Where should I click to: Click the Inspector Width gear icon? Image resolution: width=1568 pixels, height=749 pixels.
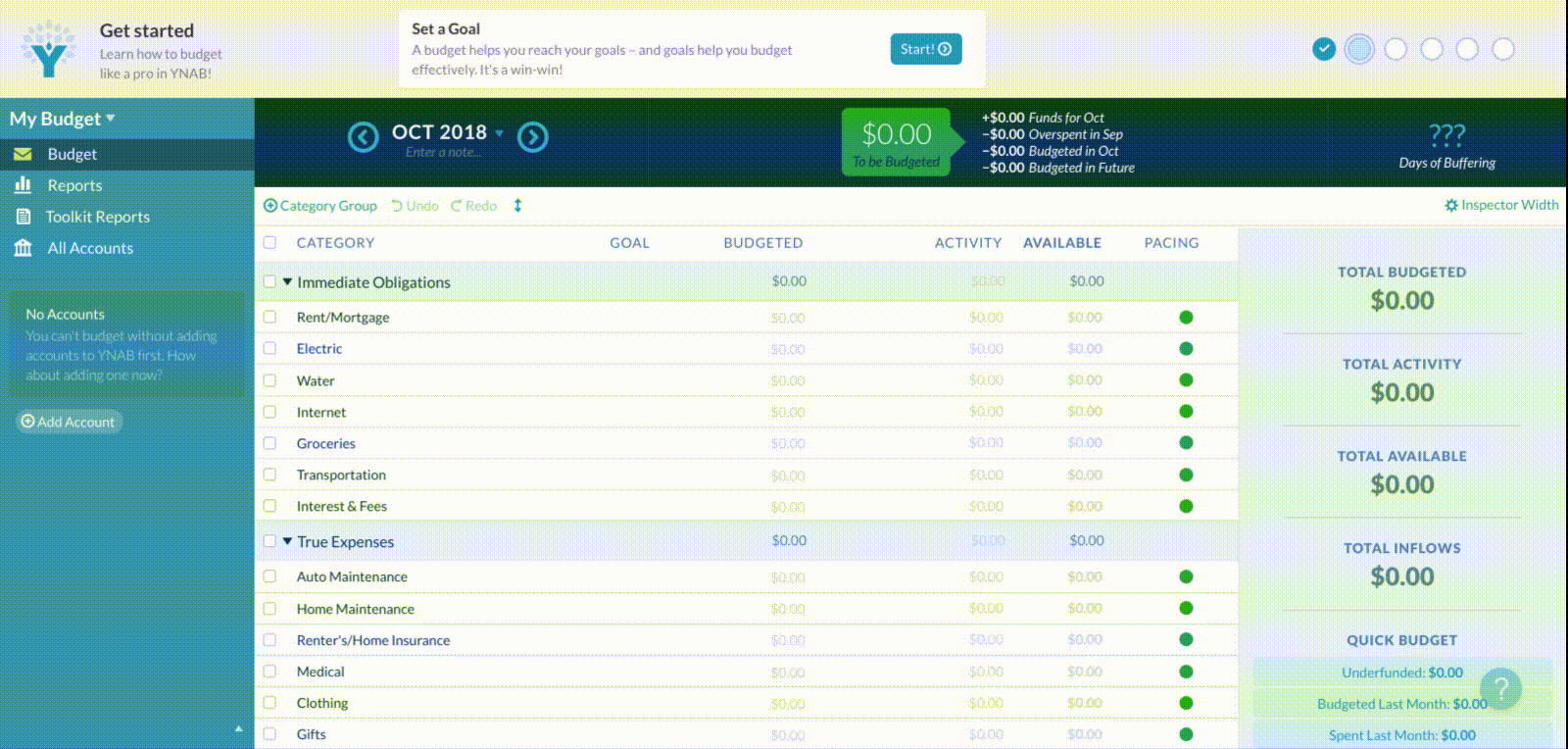1451,206
